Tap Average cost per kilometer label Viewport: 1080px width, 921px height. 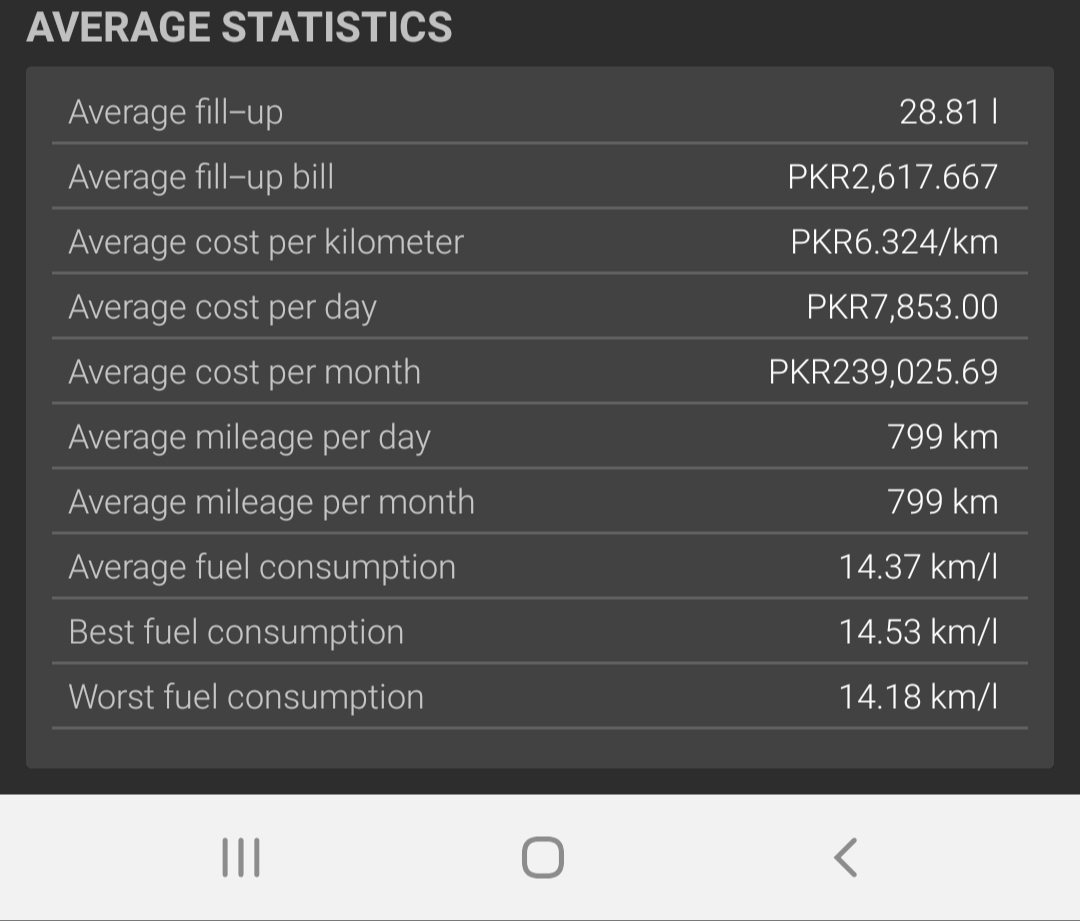(x=266, y=242)
